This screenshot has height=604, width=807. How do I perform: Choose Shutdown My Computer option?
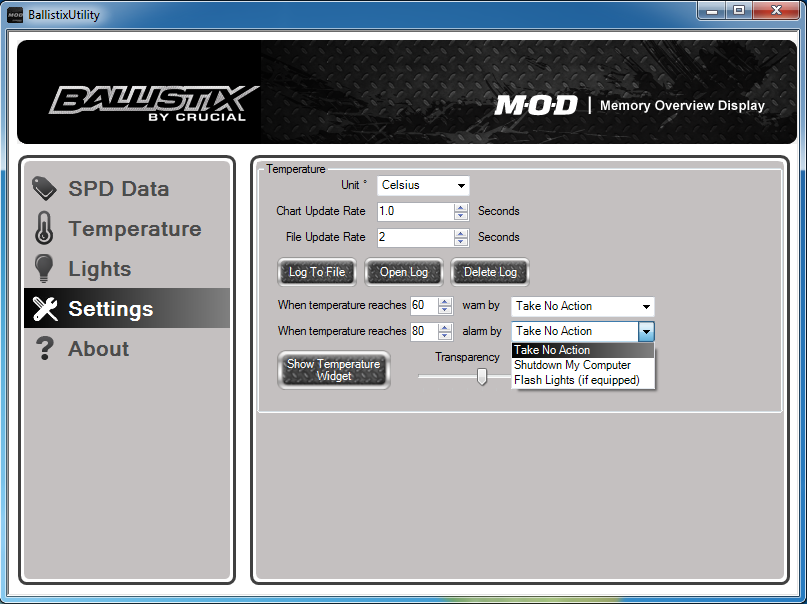583,365
